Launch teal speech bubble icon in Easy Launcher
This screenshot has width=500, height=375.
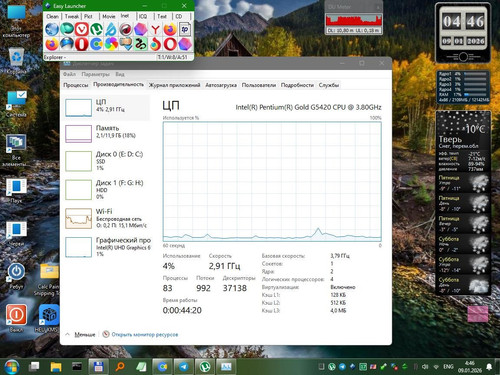[67, 29]
